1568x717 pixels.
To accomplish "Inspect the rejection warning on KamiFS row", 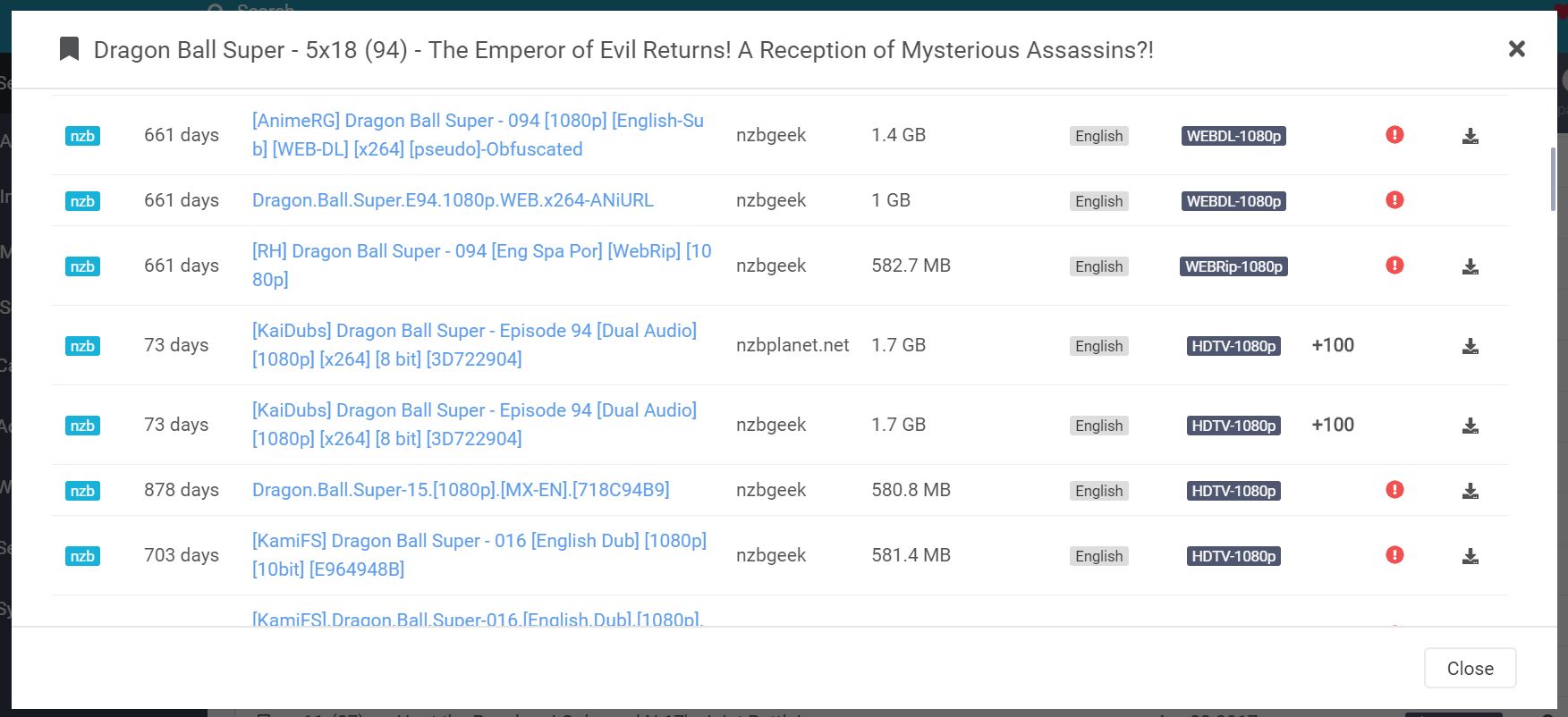I will tap(1394, 555).
